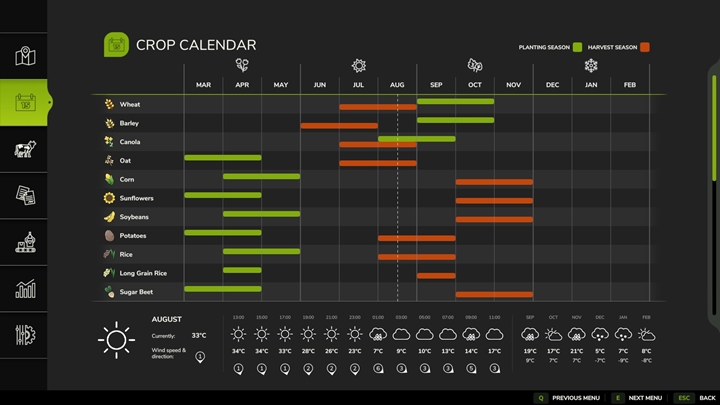Click the autumn leaves season icon
Viewport: 720px width, 405px height.
pyautogui.click(x=475, y=65)
